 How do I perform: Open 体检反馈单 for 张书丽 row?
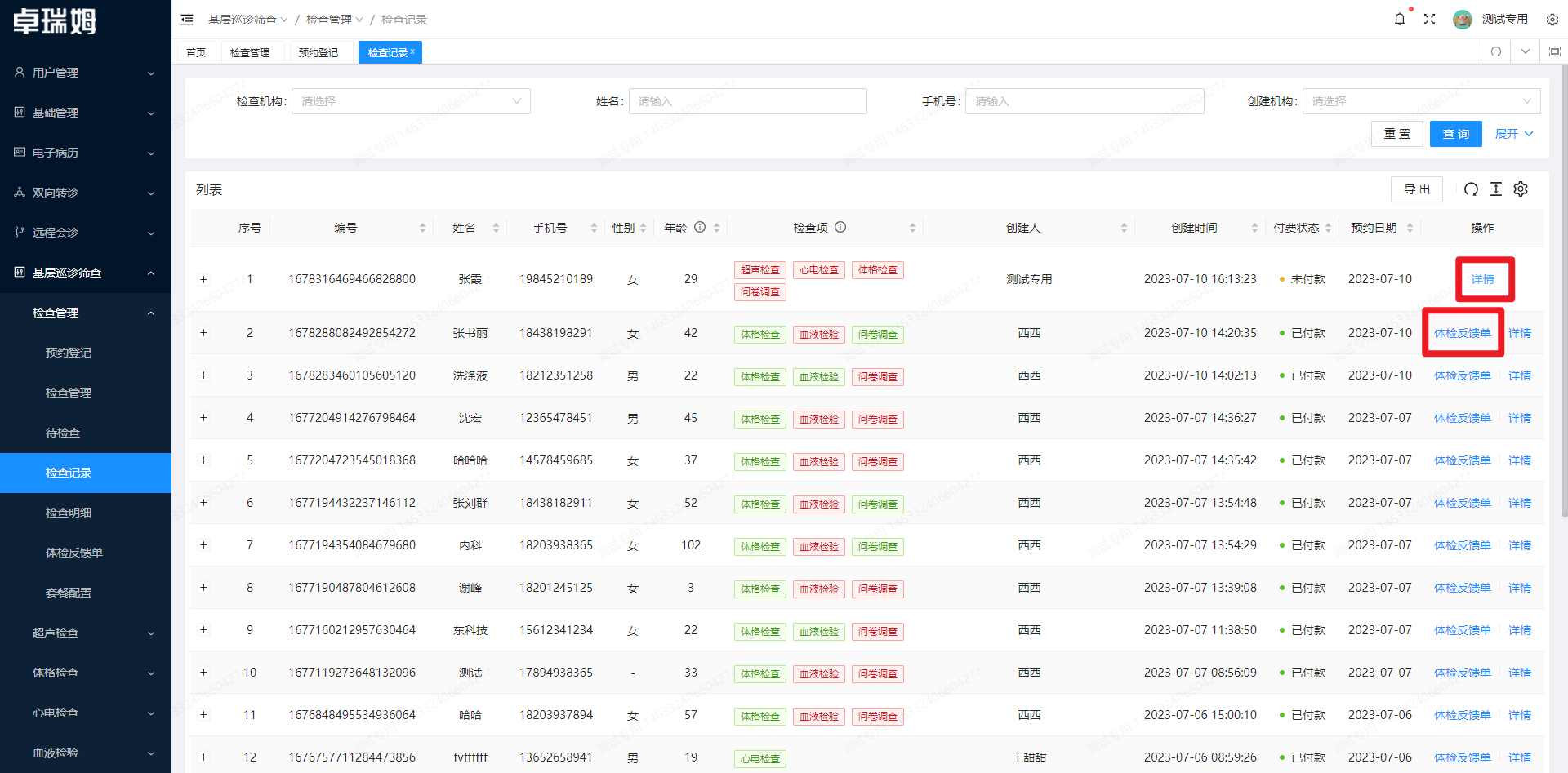click(x=1463, y=333)
